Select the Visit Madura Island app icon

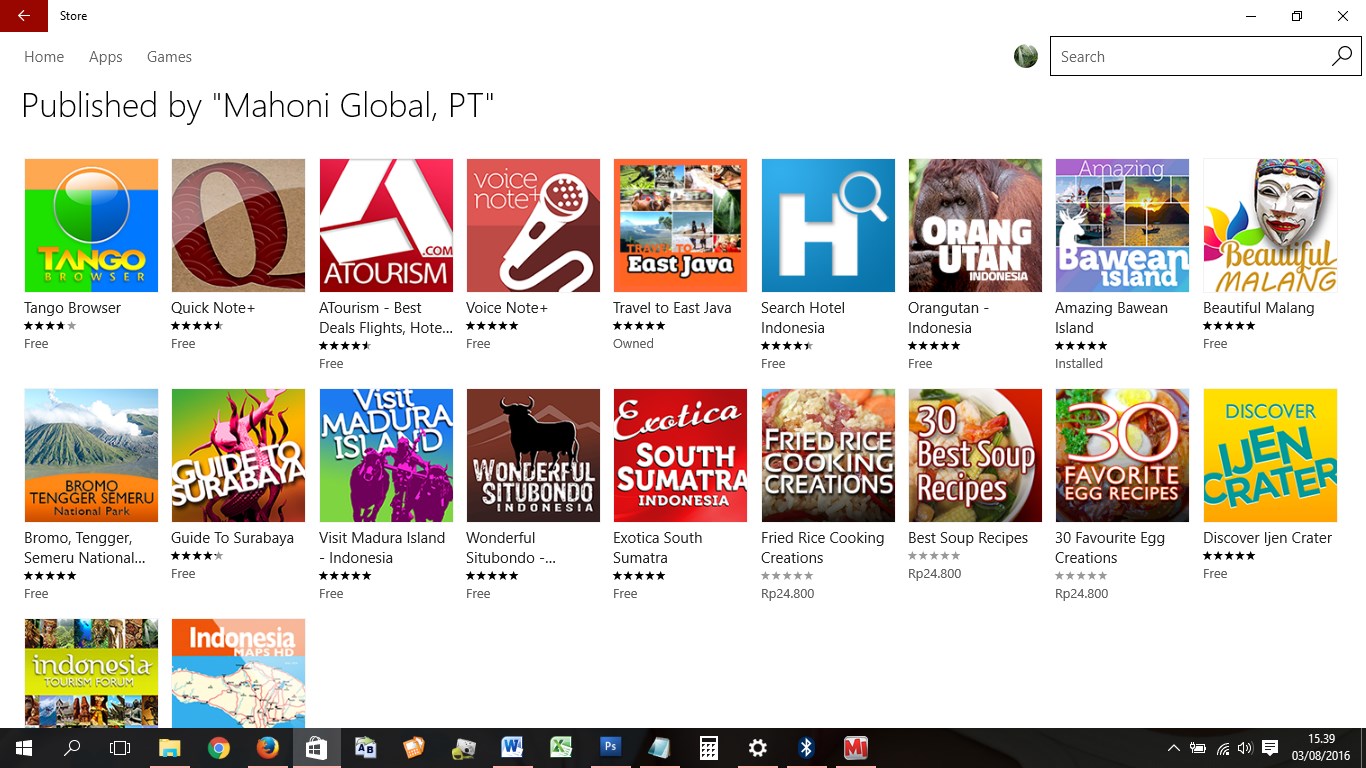coord(386,455)
